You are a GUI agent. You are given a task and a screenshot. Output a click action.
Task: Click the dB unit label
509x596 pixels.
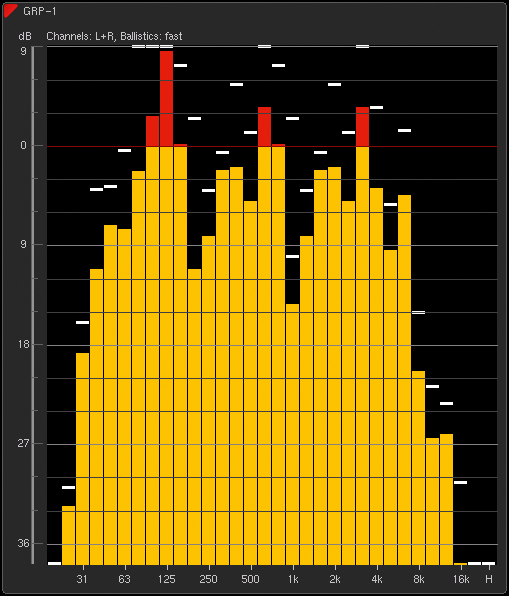click(x=25, y=36)
